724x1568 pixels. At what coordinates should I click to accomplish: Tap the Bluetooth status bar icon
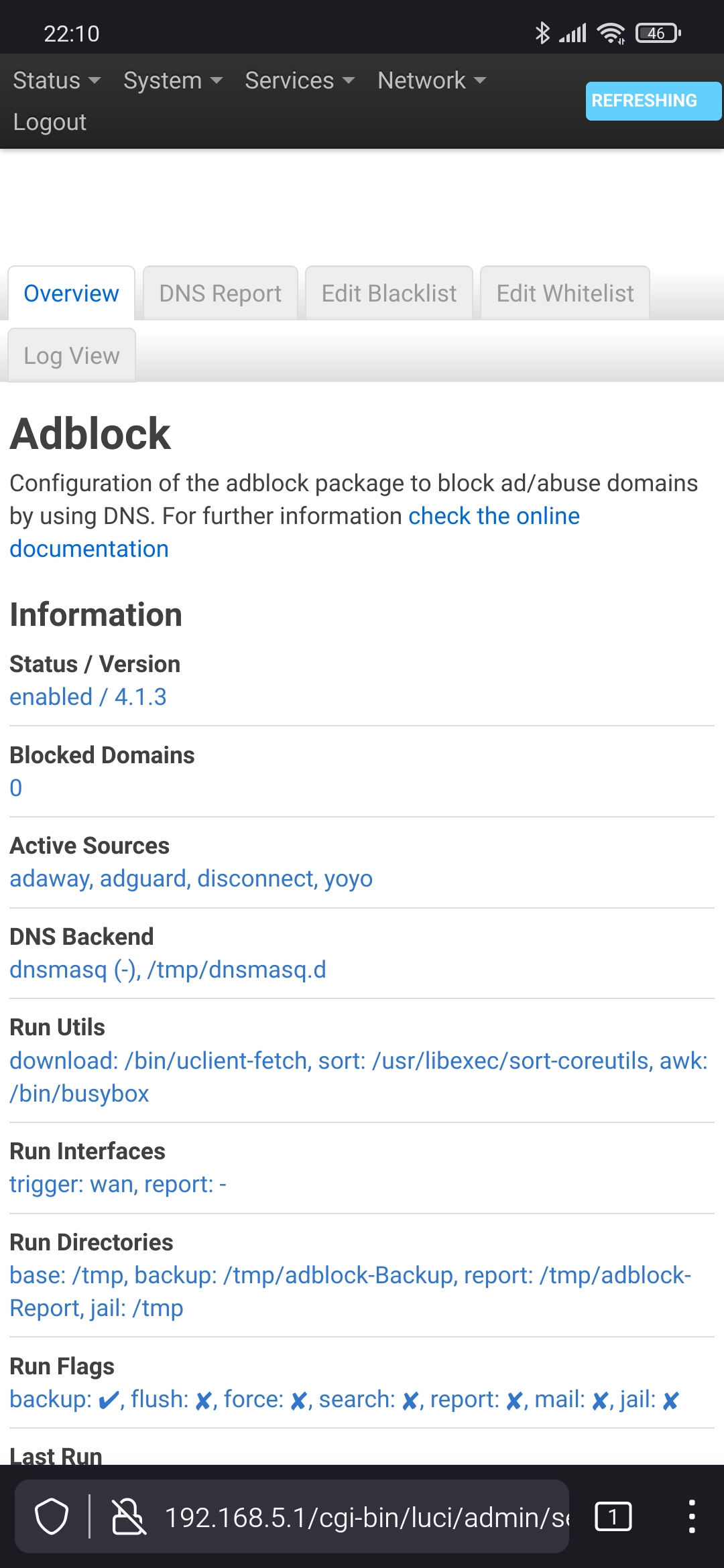point(542,33)
